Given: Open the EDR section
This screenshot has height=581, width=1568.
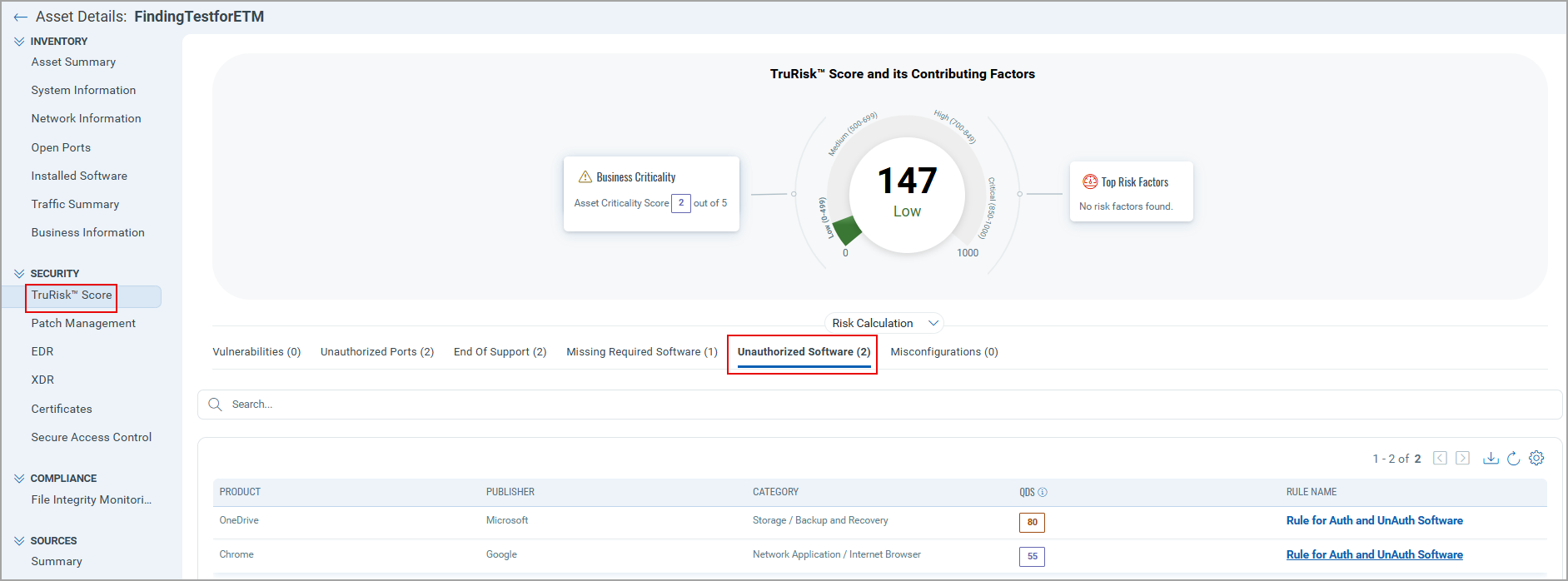Looking at the screenshot, I should pos(42,351).
